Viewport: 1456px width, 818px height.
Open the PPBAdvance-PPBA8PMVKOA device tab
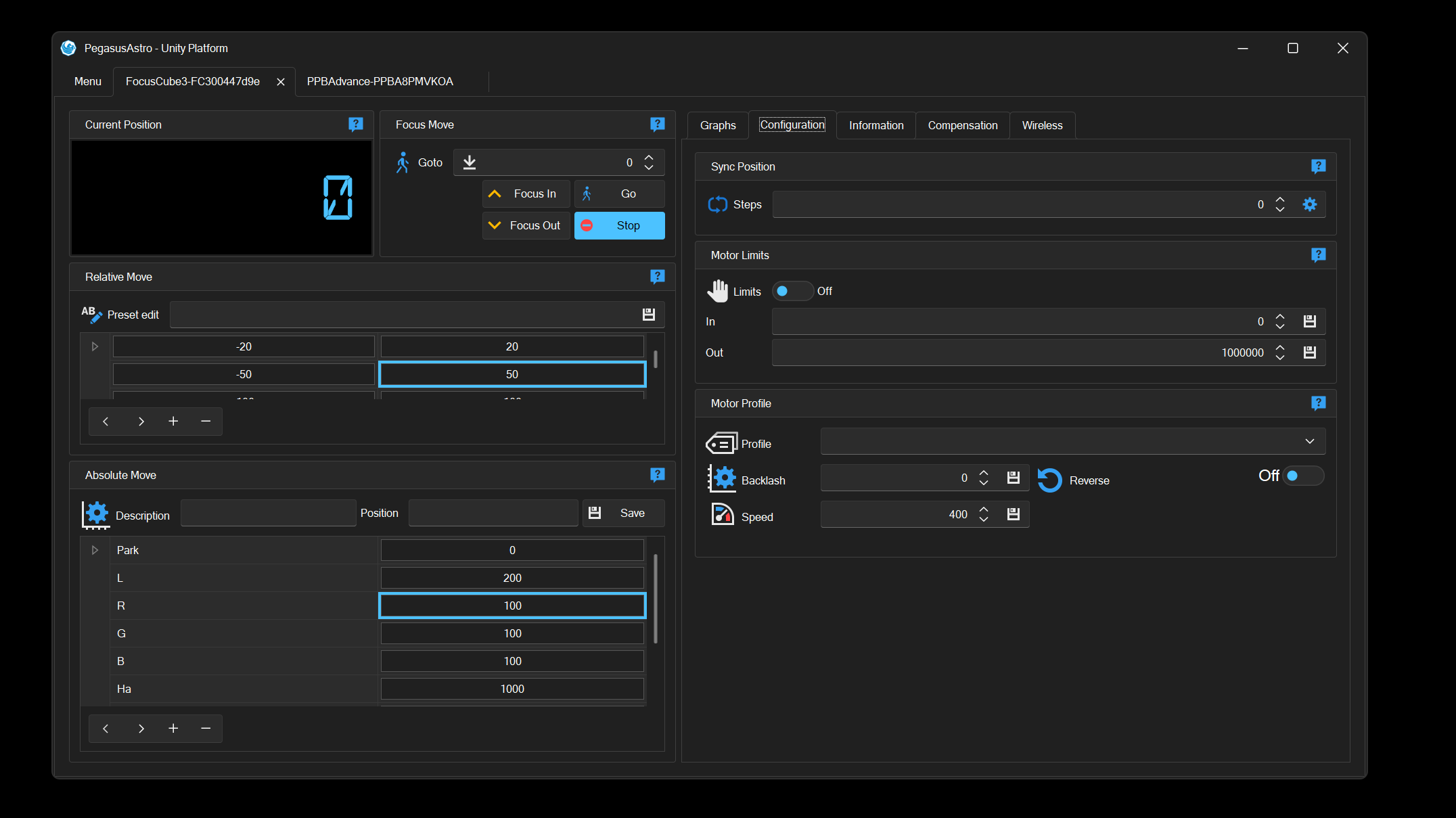380,81
